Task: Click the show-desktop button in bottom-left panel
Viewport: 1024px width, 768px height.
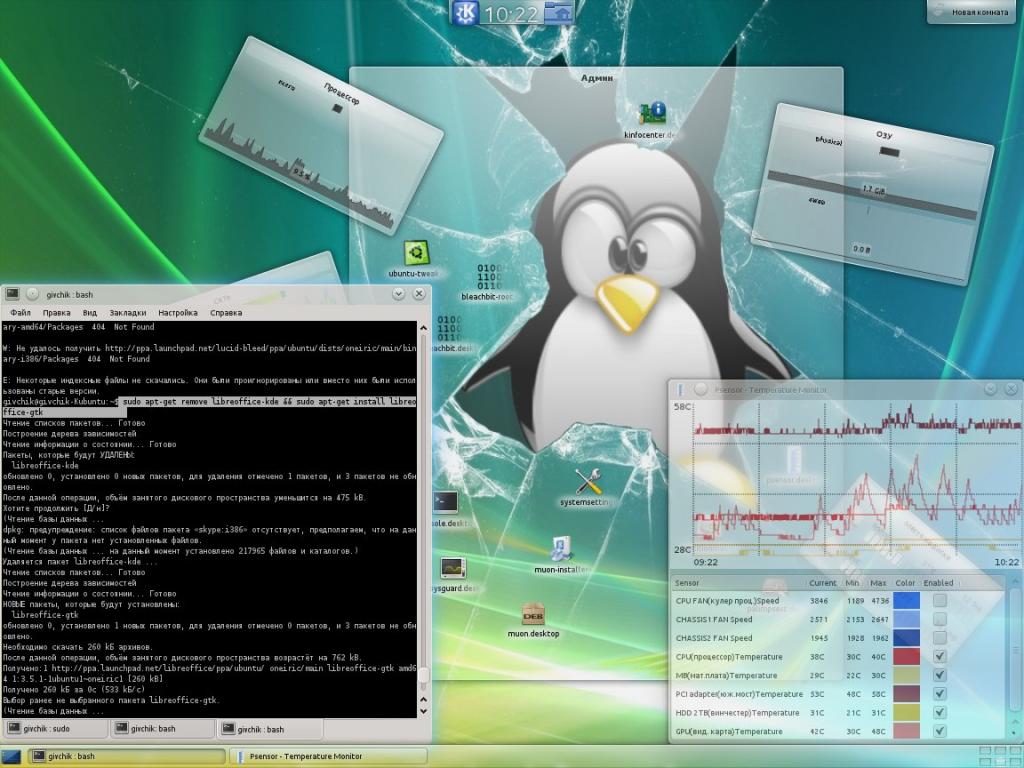Action: [12, 756]
